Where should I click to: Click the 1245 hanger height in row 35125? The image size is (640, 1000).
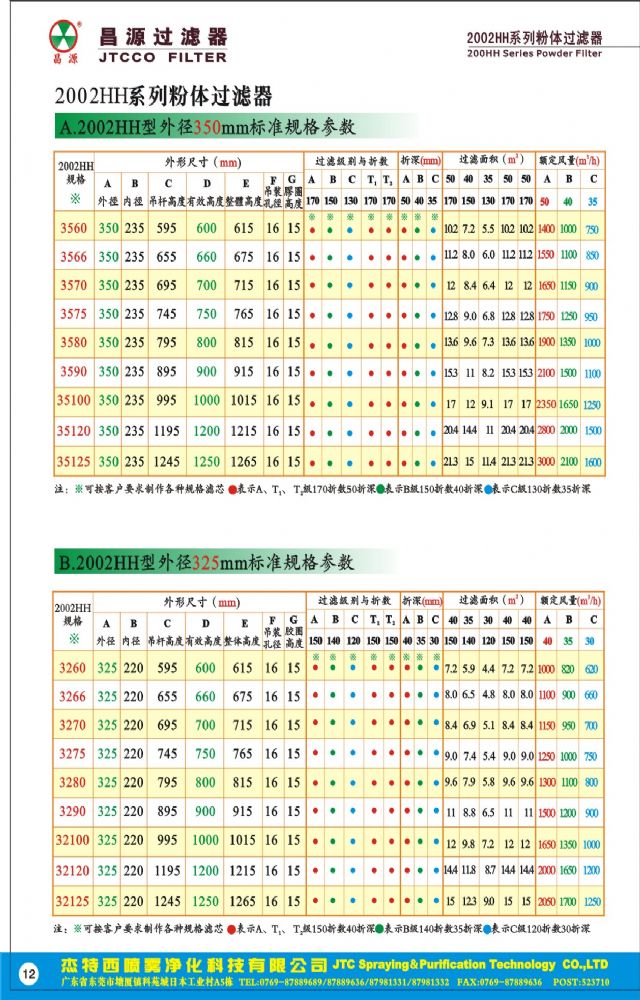(x=166, y=461)
